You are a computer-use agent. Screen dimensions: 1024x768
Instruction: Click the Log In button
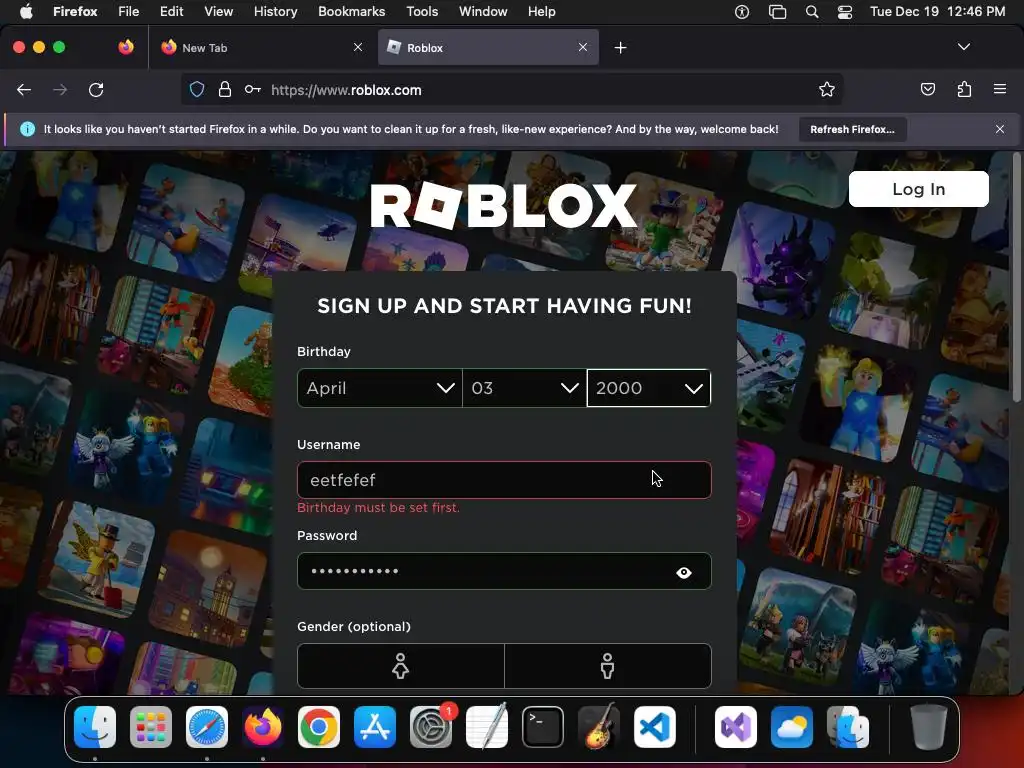pyautogui.click(x=918, y=189)
